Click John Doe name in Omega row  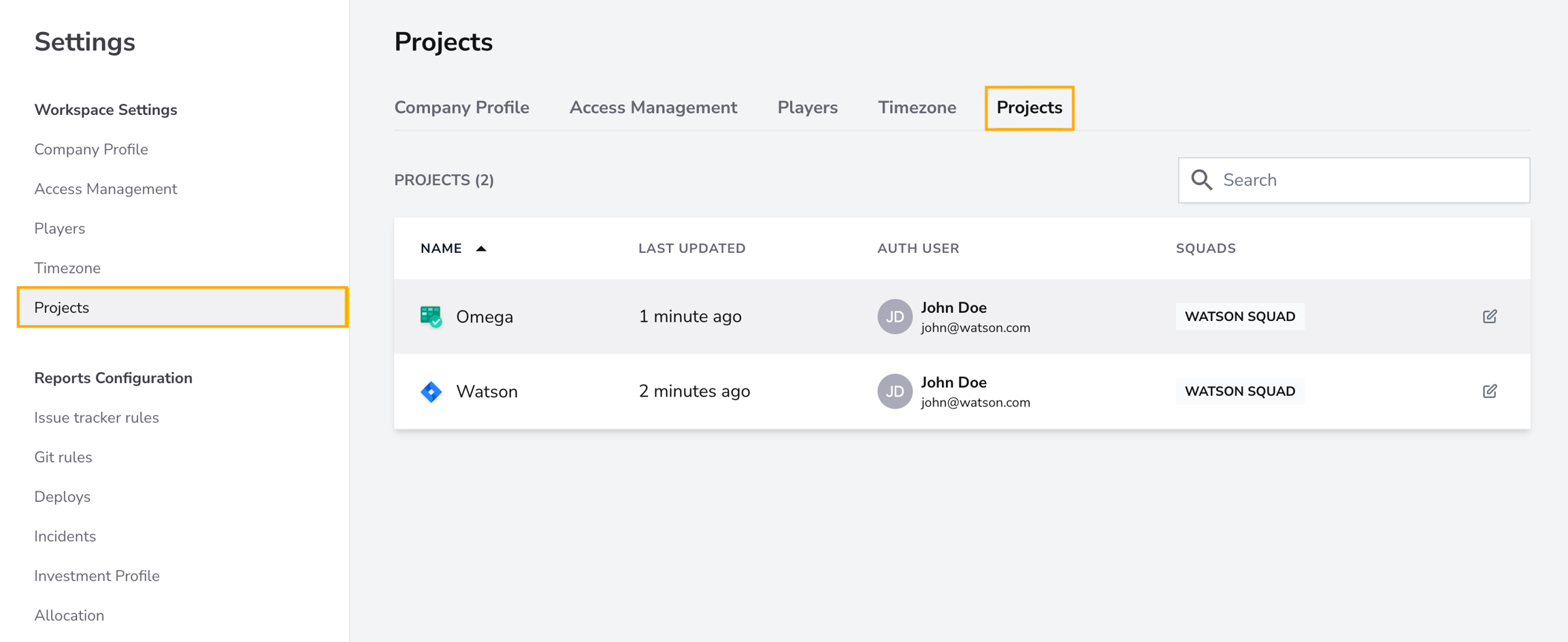point(953,307)
